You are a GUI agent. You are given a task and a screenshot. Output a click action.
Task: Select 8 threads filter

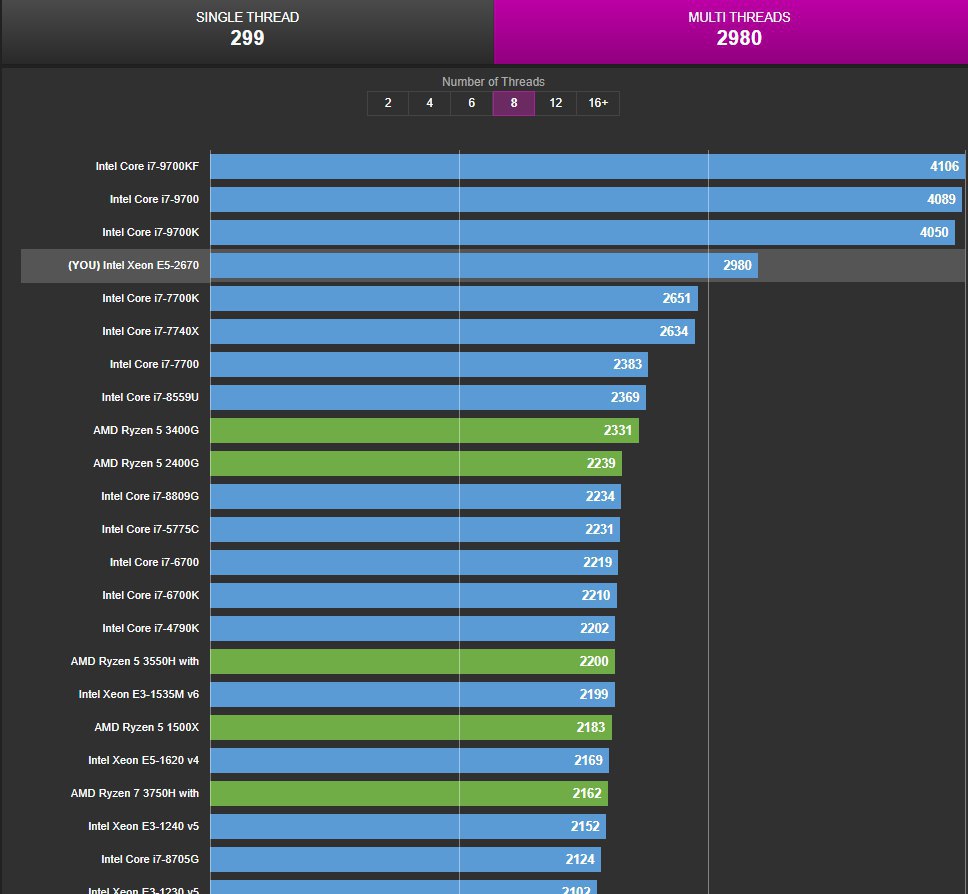[514, 103]
